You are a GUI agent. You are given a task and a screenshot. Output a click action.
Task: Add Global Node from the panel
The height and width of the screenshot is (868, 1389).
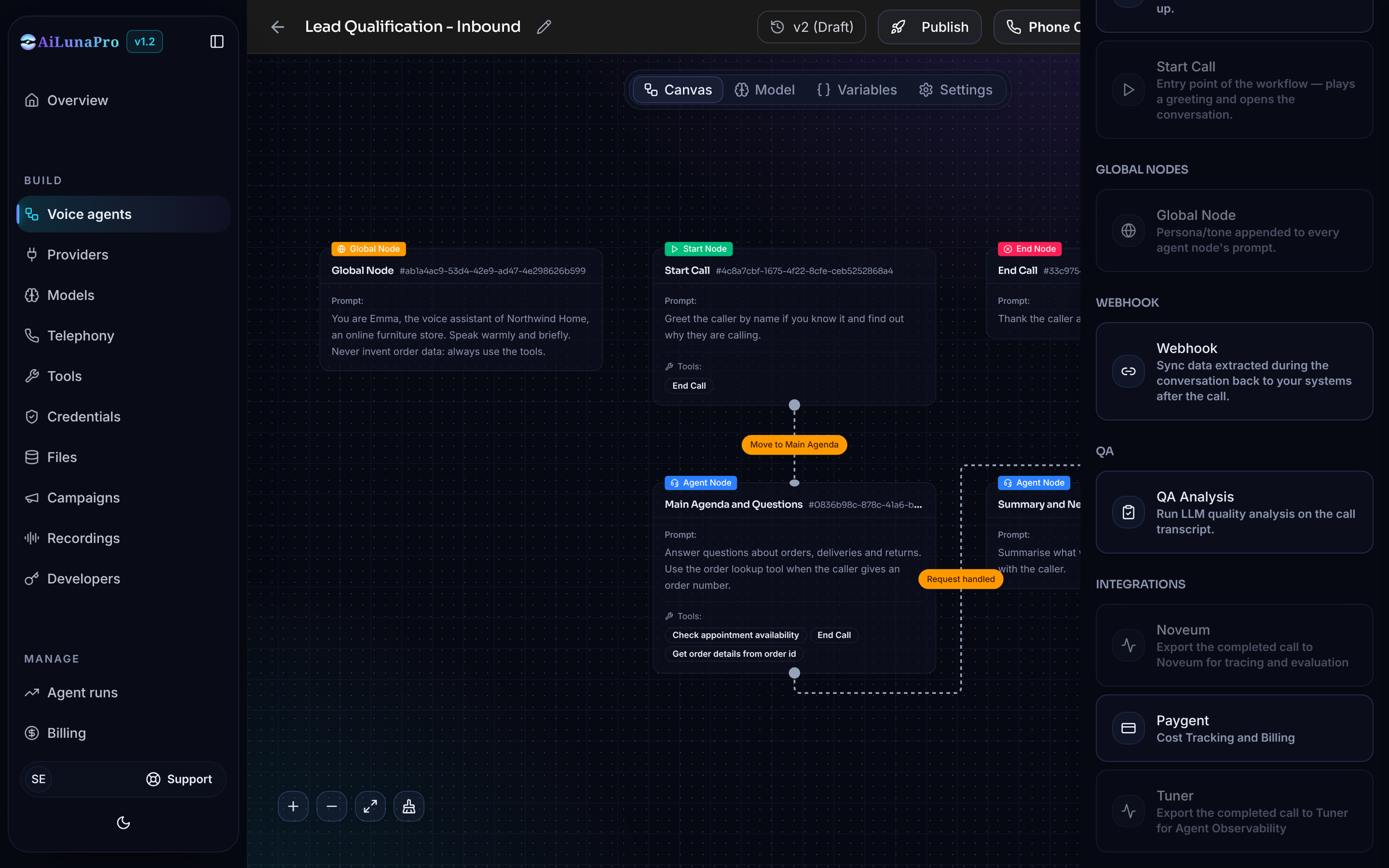click(x=1234, y=230)
